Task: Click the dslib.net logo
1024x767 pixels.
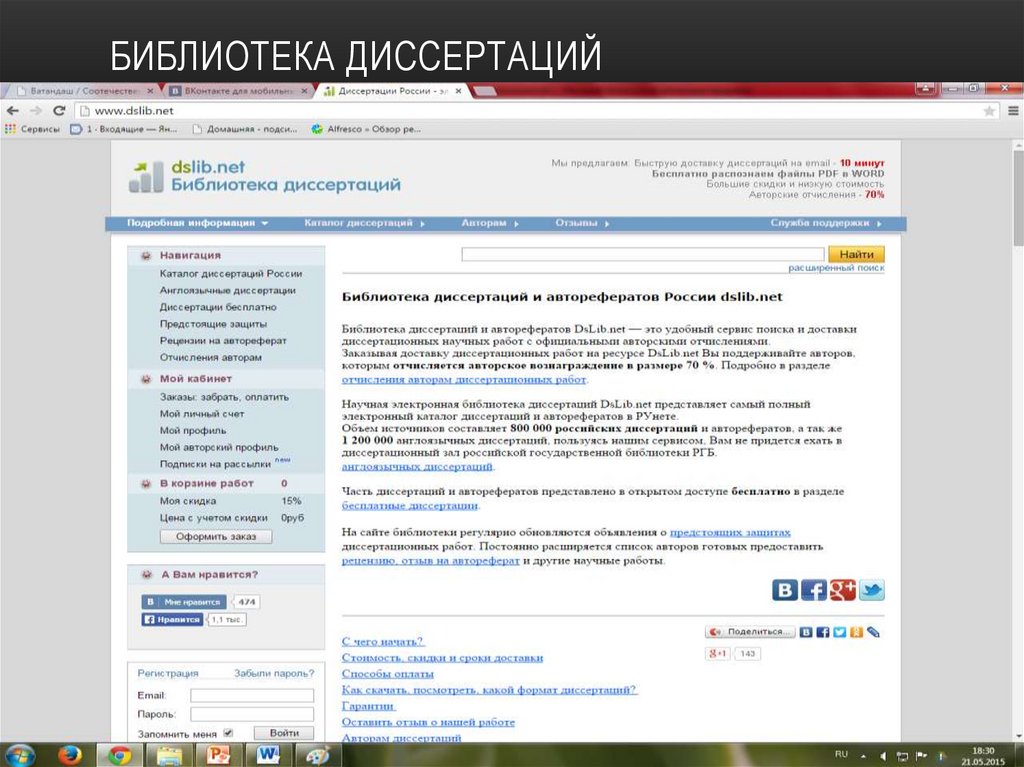Action: coord(264,176)
